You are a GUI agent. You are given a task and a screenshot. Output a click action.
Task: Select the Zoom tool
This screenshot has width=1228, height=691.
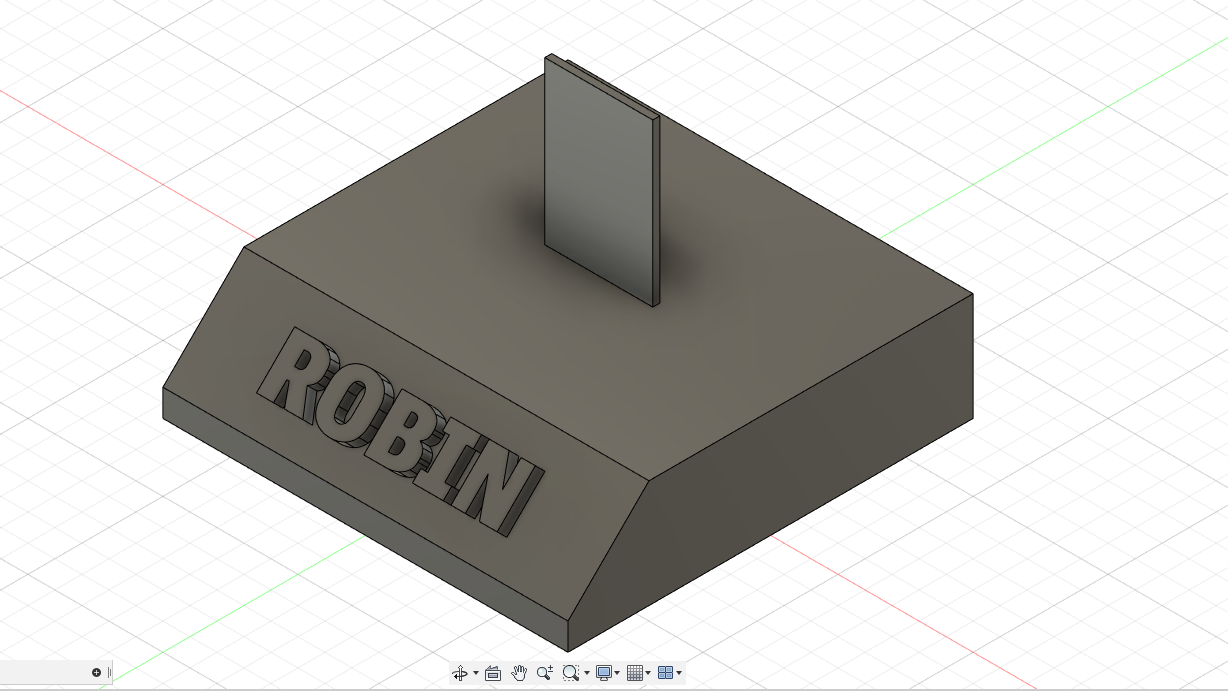pyautogui.click(x=545, y=672)
